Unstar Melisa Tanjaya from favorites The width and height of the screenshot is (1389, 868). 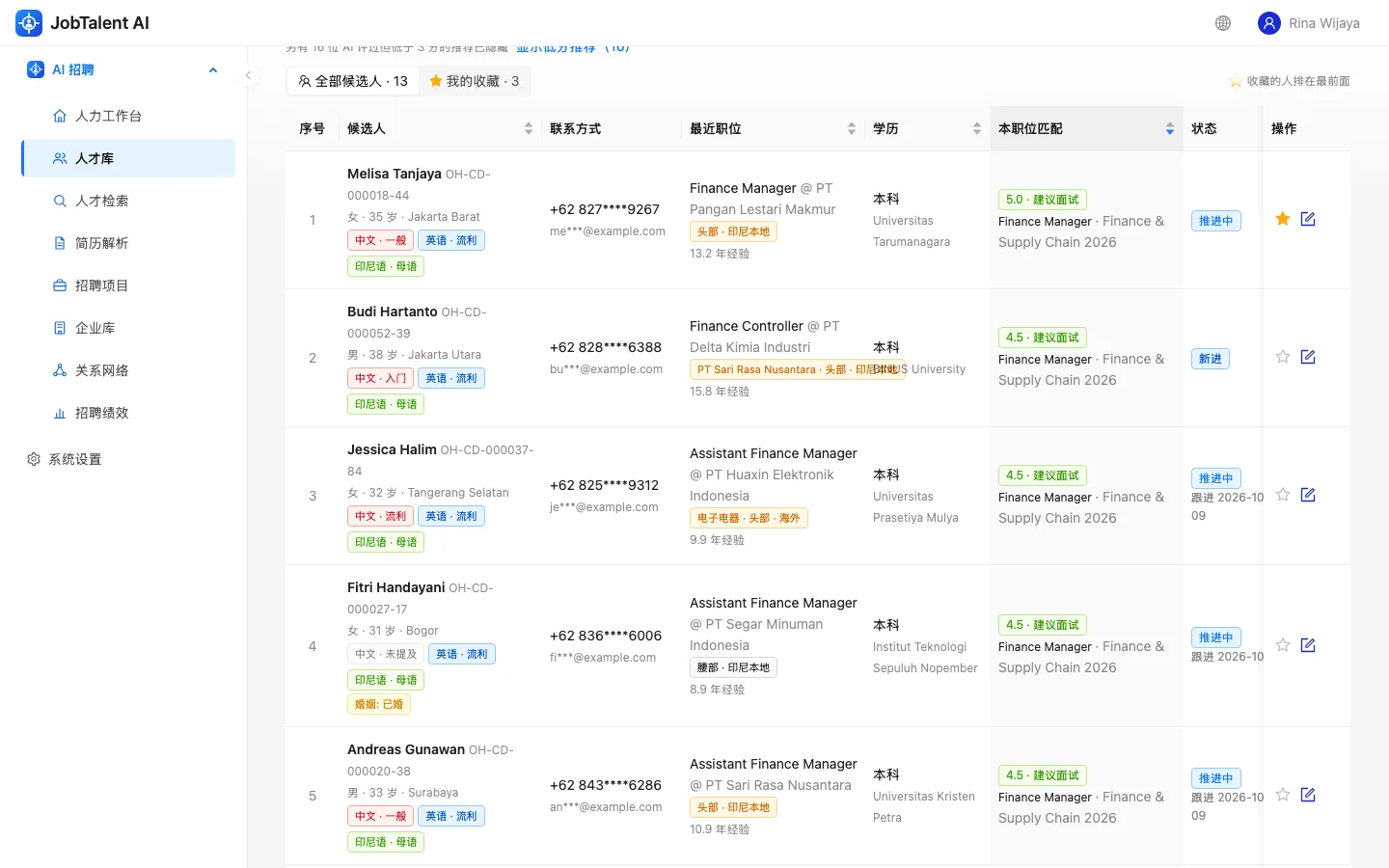tap(1283, 219)
